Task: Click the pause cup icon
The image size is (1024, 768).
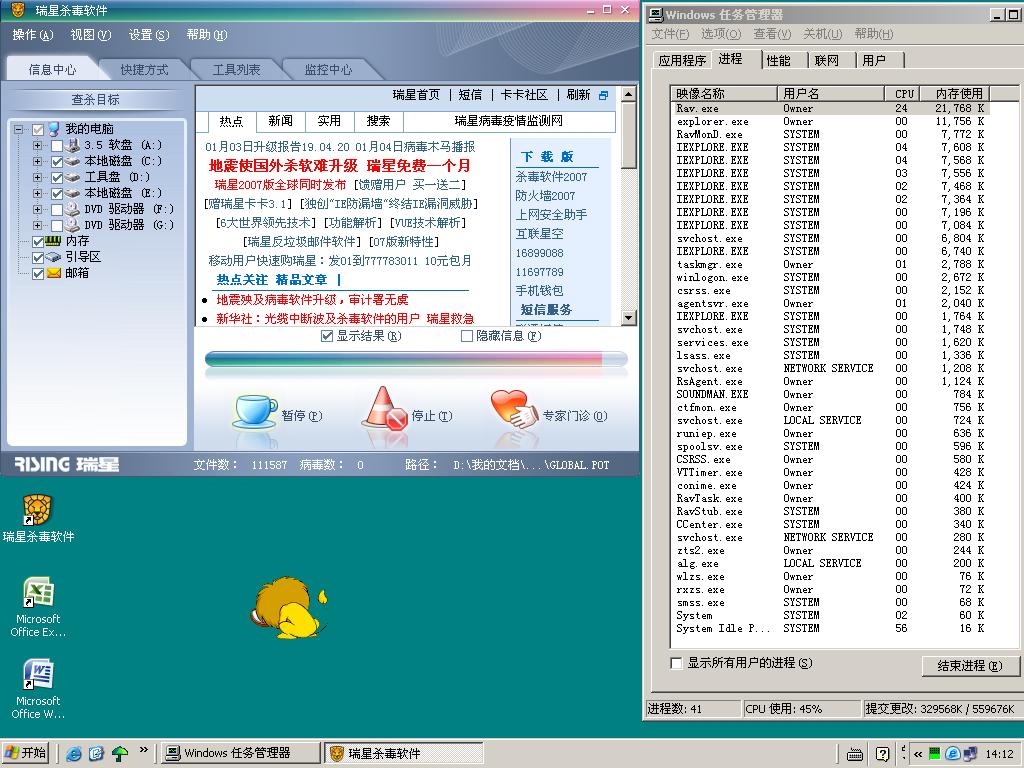Action: [255, 411]
